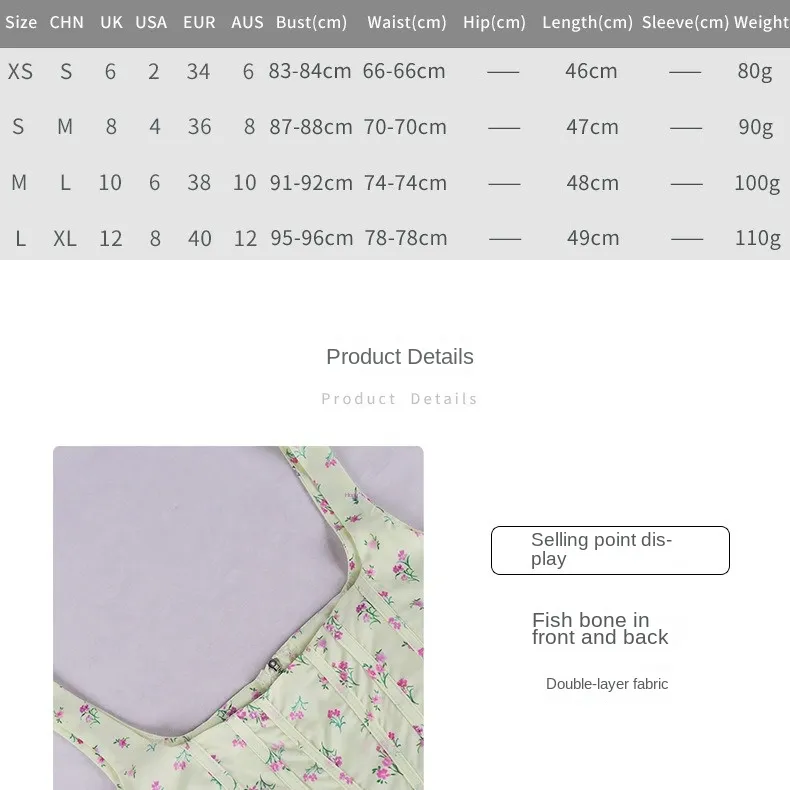
Task: Select the 'Product Details' heading
Action: click(400, 357)
